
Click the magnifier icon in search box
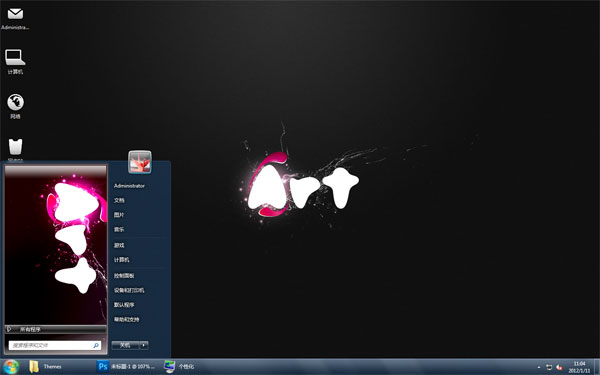point(96,345)
